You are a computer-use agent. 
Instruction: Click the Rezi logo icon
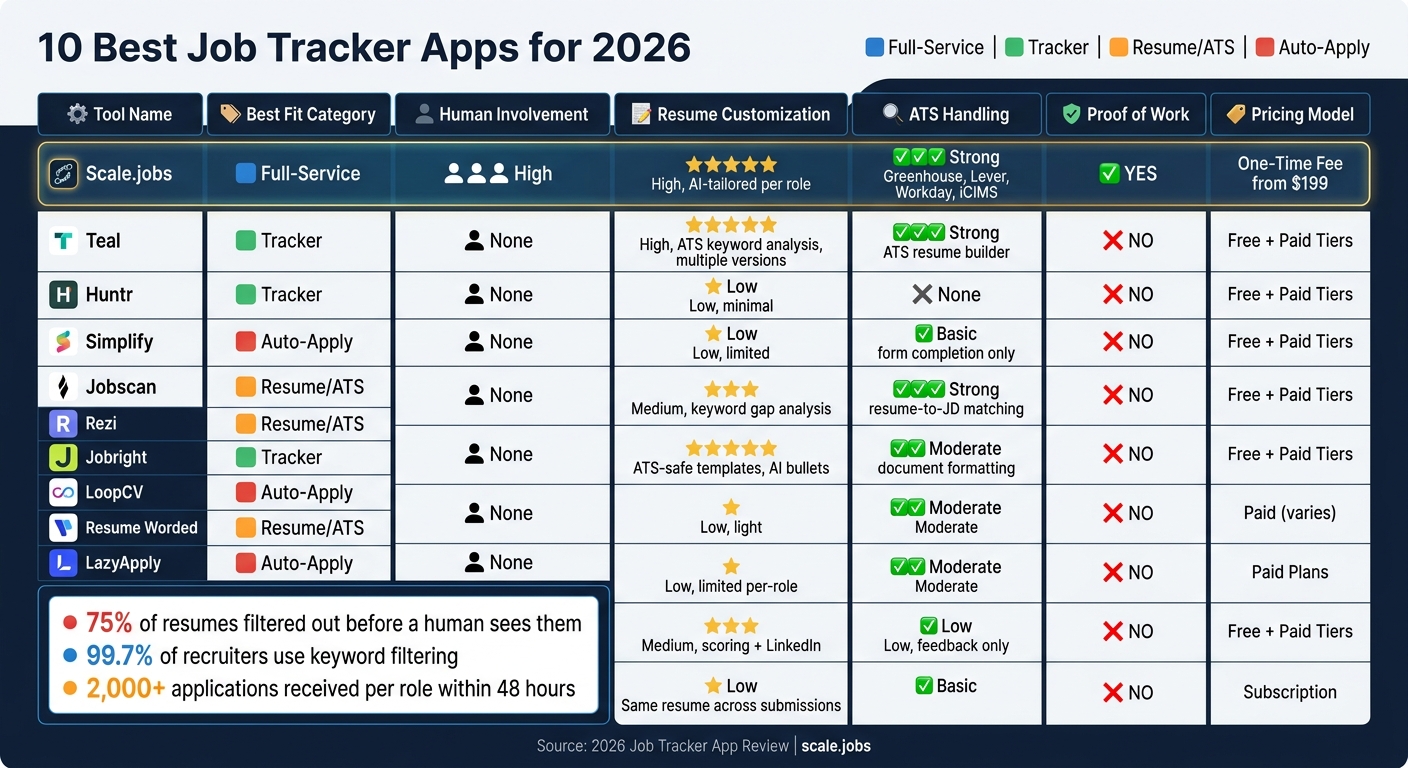click(x=64, y=424)
